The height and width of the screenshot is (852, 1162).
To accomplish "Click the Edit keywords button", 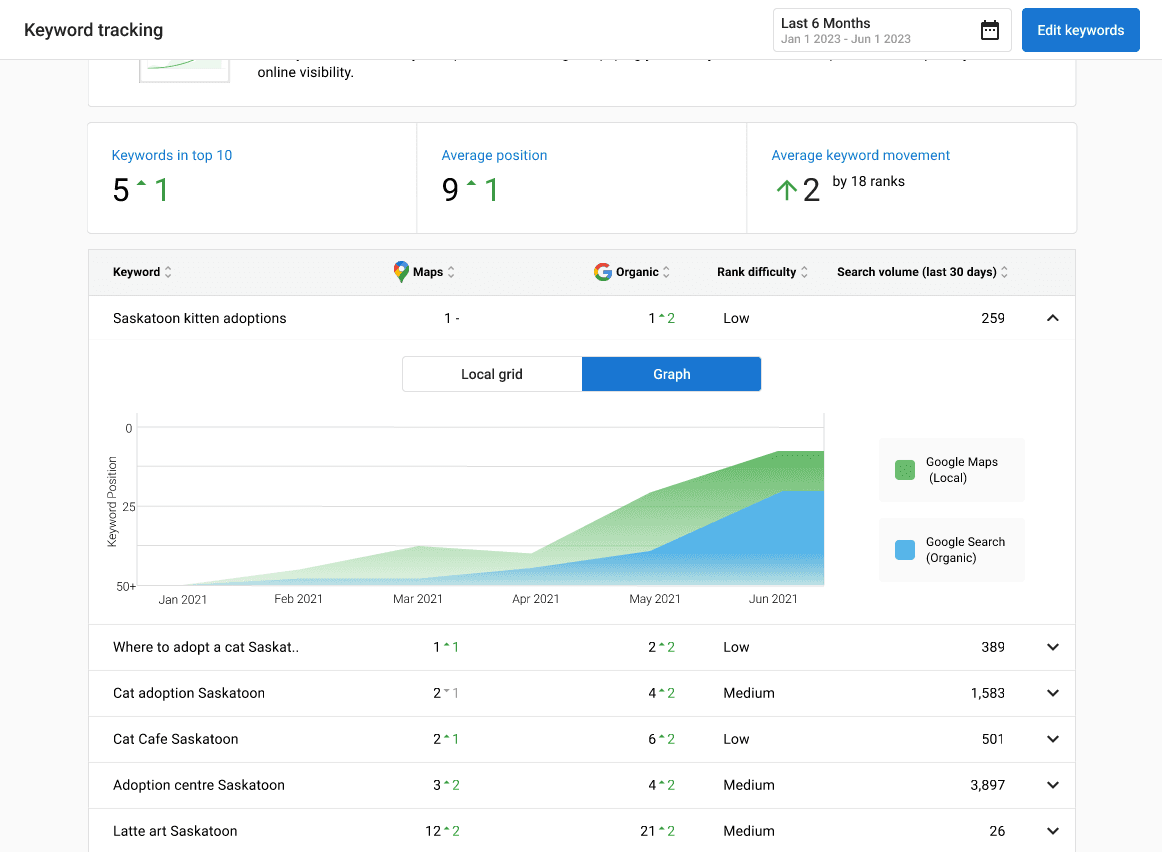I will [1080, 30].
